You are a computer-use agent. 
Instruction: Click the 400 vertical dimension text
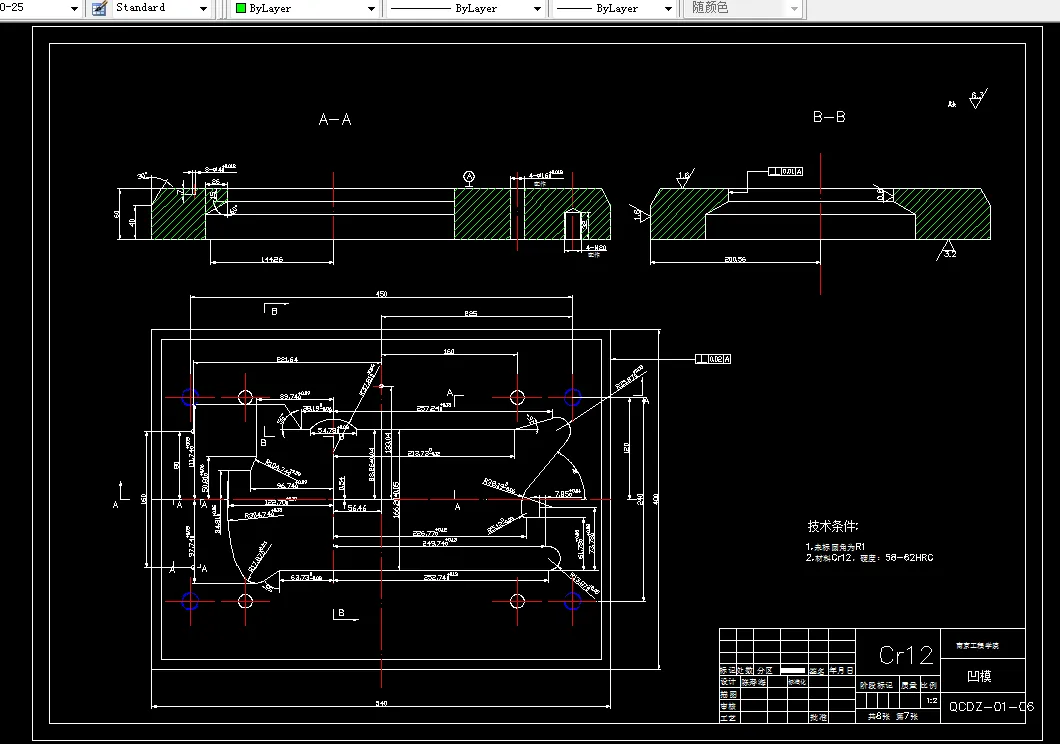click(655, 499)
